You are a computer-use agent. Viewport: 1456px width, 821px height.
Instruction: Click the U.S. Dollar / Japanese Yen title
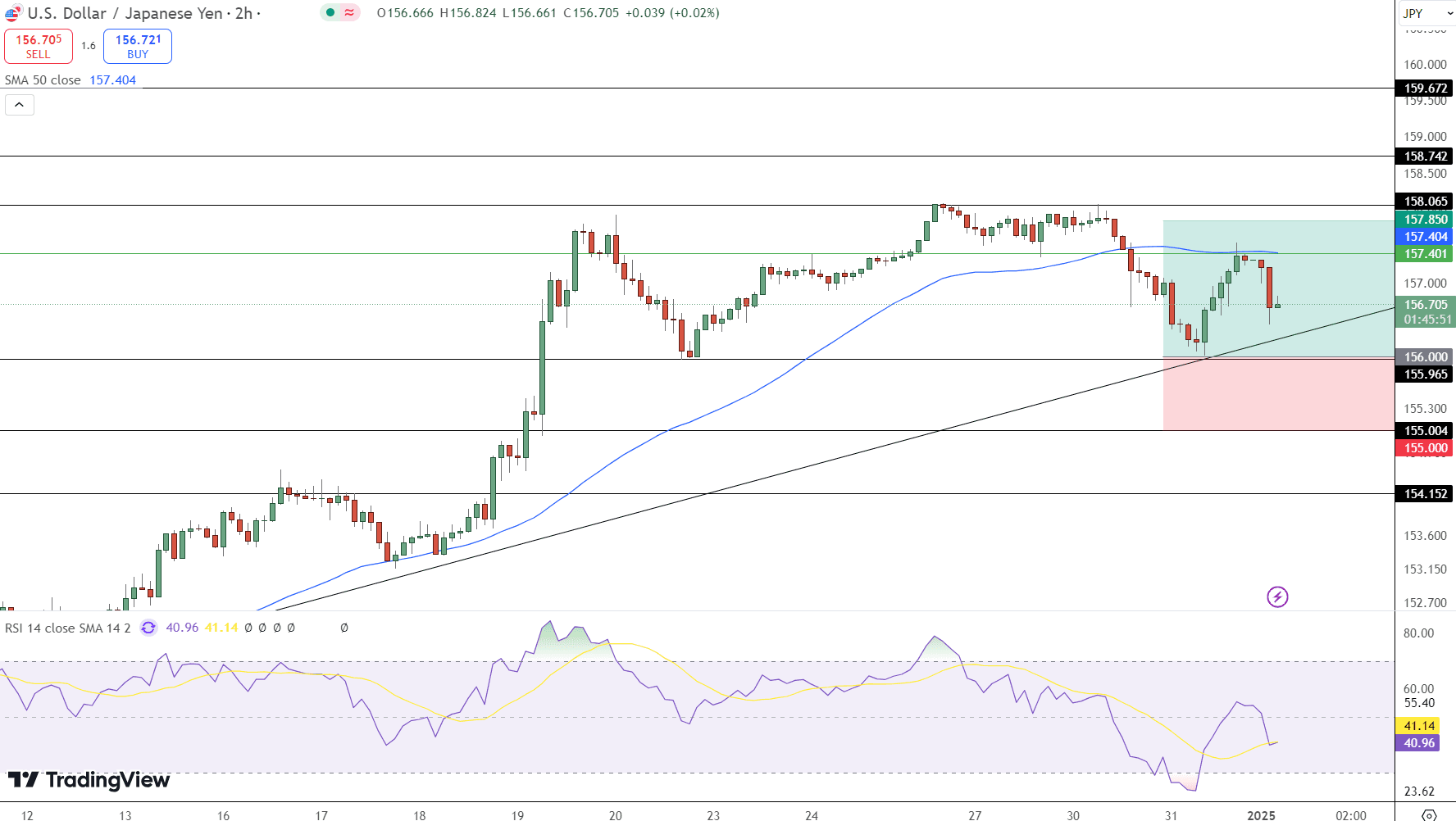coord(125,13)
